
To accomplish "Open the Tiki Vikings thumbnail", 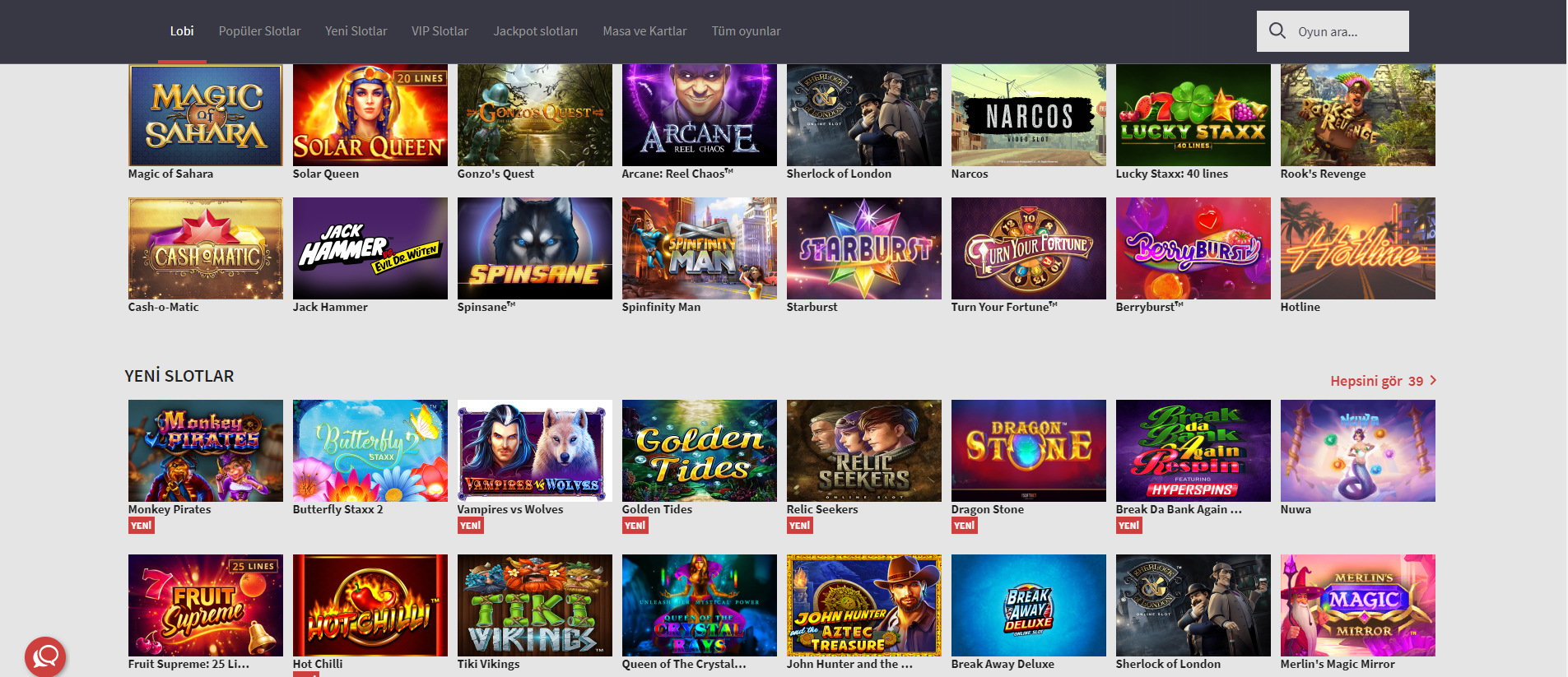I will [535, 605].
